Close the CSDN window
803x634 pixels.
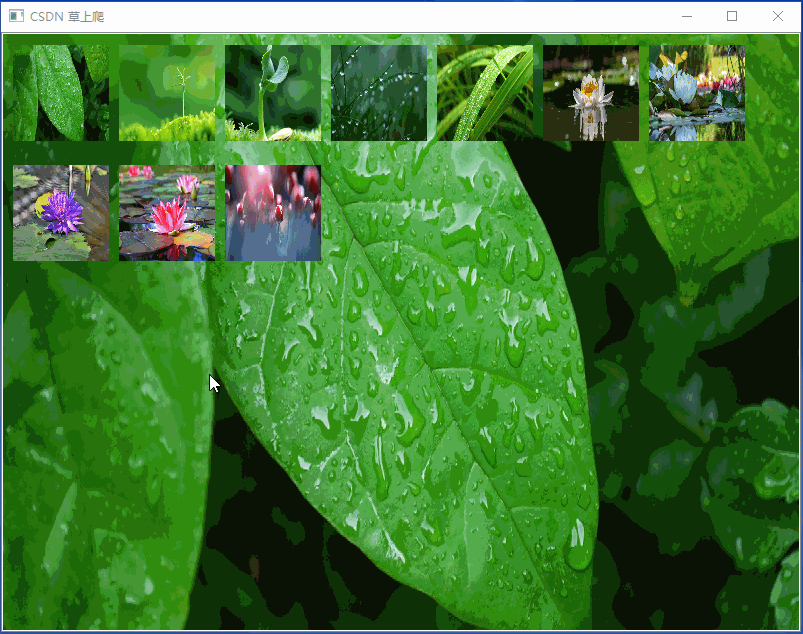(777, 16)
